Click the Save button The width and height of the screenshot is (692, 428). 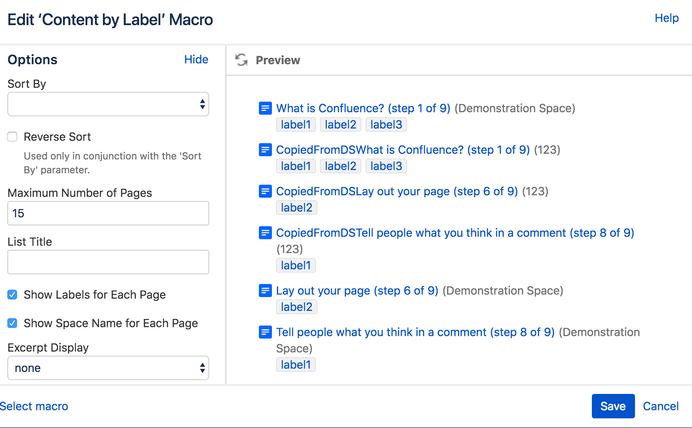click(x=613, y=406)
